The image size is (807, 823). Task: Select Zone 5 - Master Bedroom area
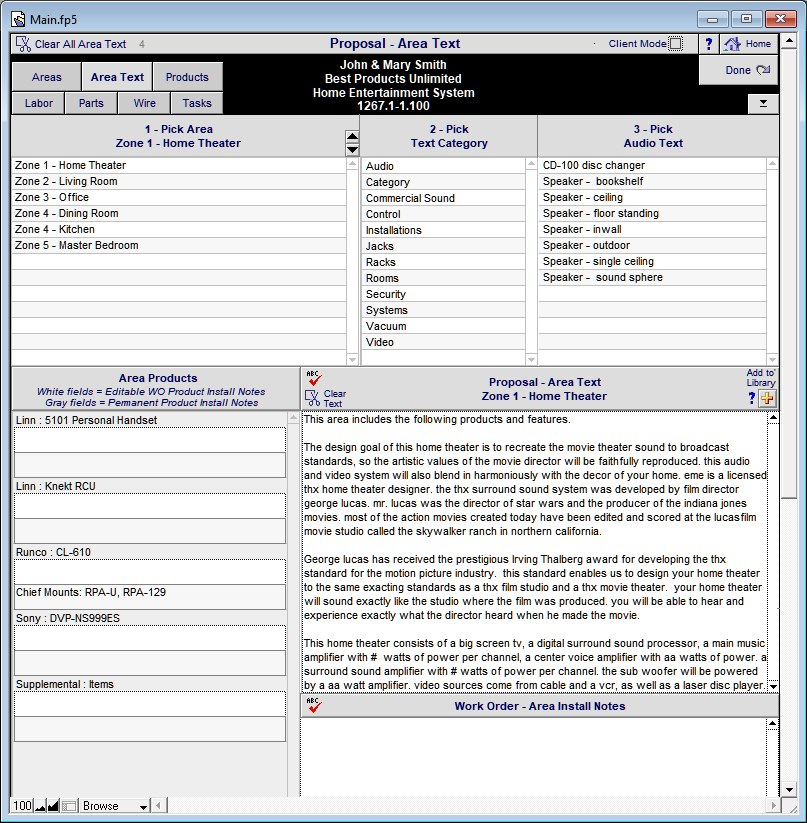coord(179,246)
